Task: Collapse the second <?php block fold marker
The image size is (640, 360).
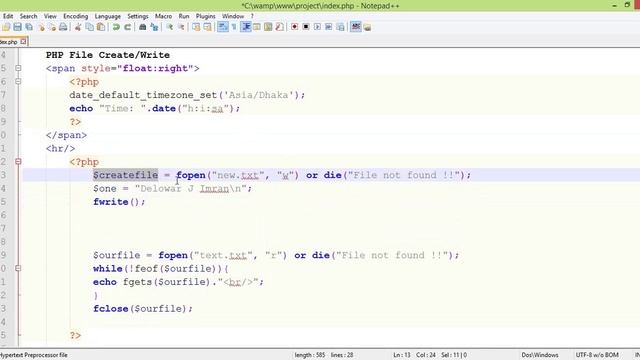Action: (18, 162)
